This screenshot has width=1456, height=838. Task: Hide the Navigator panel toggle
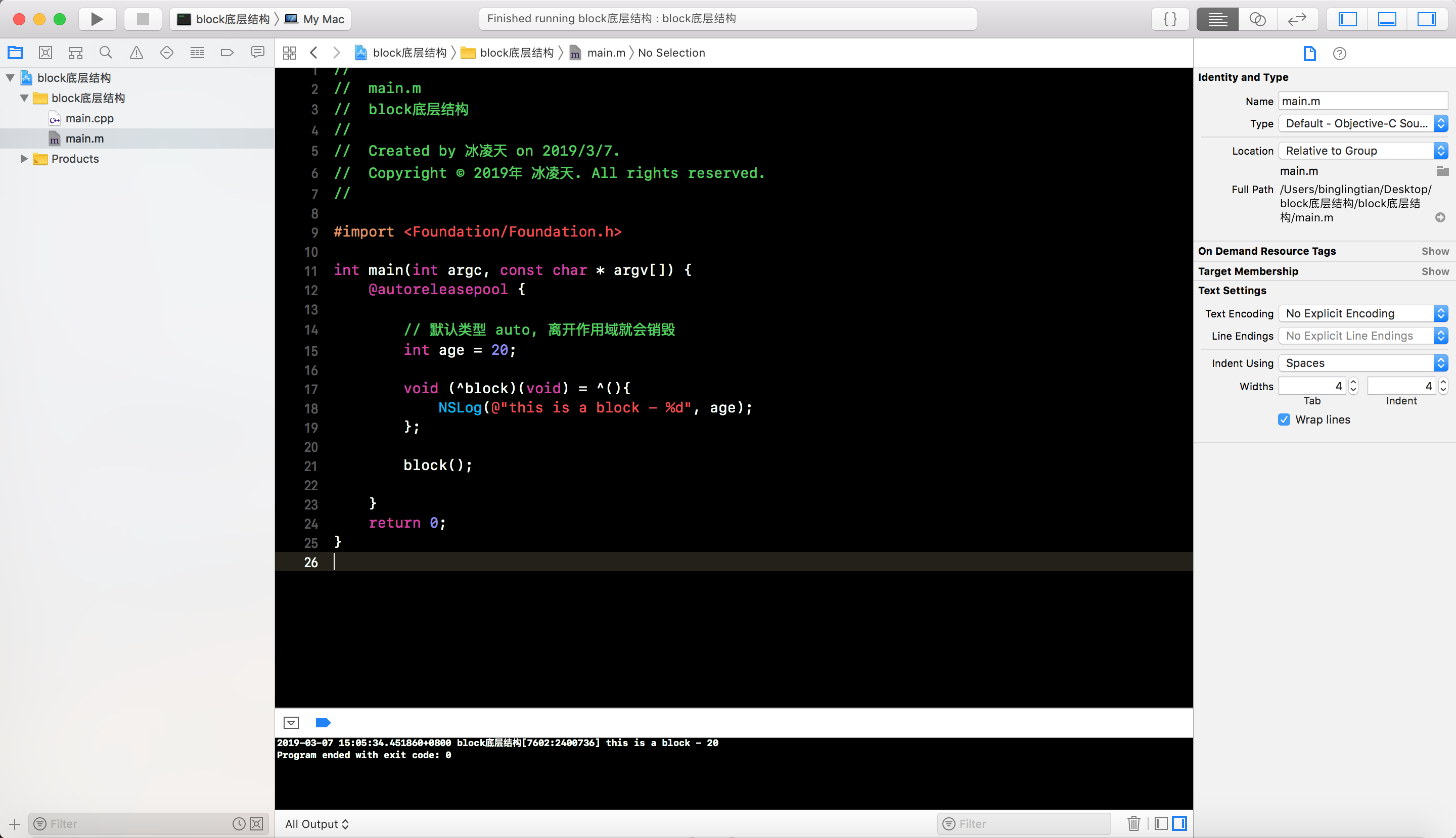pos(1347,19)
